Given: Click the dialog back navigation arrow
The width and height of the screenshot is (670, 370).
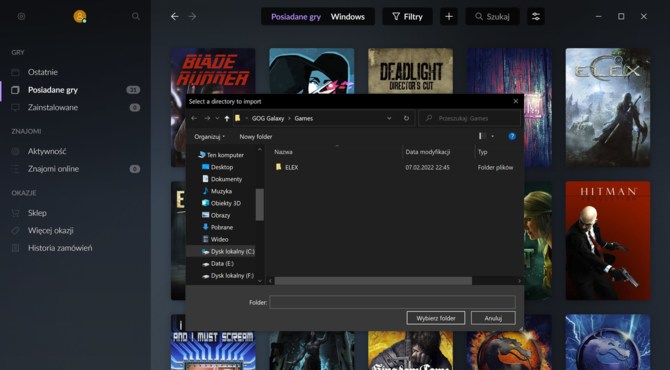Looking at the screenshot, I should click(194, 118).
